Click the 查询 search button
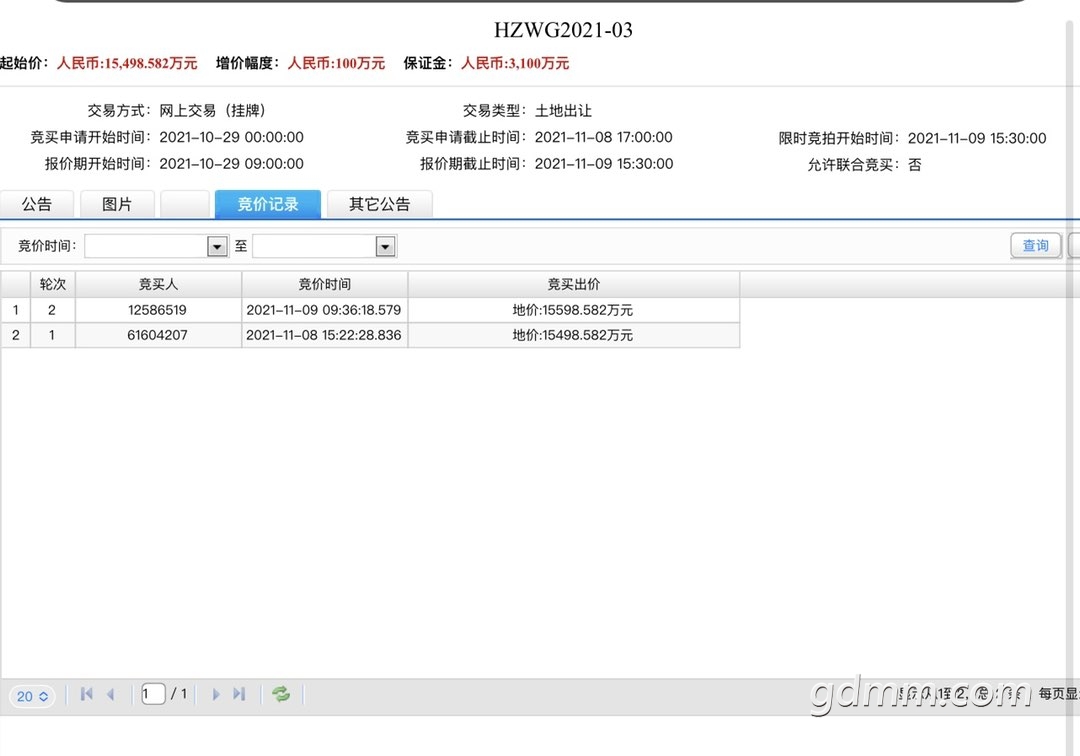This screenshot has height=756, width=1080. [x=1035, y=246]
